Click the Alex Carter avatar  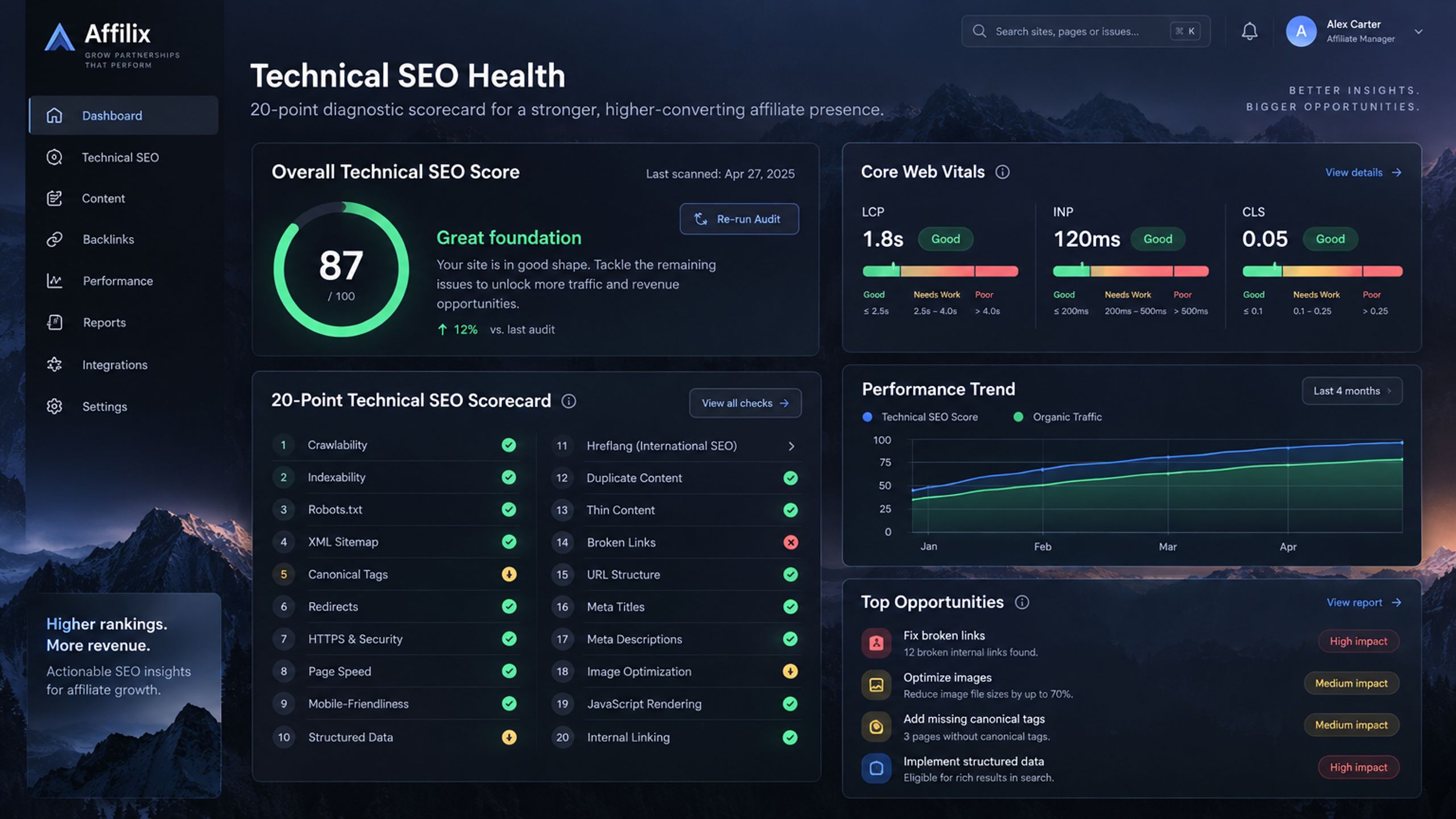1301,31
